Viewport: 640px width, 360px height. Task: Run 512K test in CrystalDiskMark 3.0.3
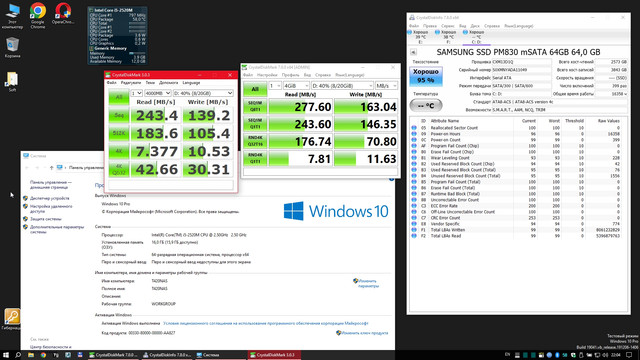click(119, 133)
